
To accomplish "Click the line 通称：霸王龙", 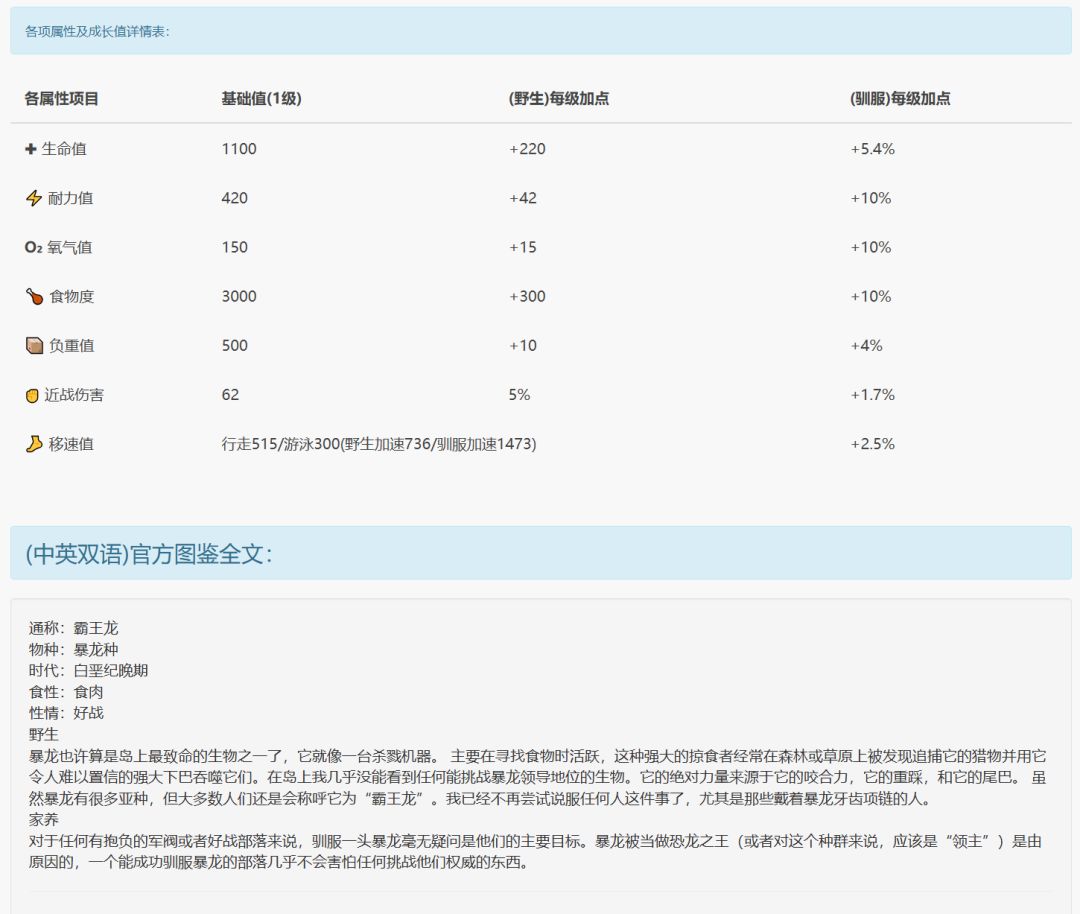I will pos(74,628).
